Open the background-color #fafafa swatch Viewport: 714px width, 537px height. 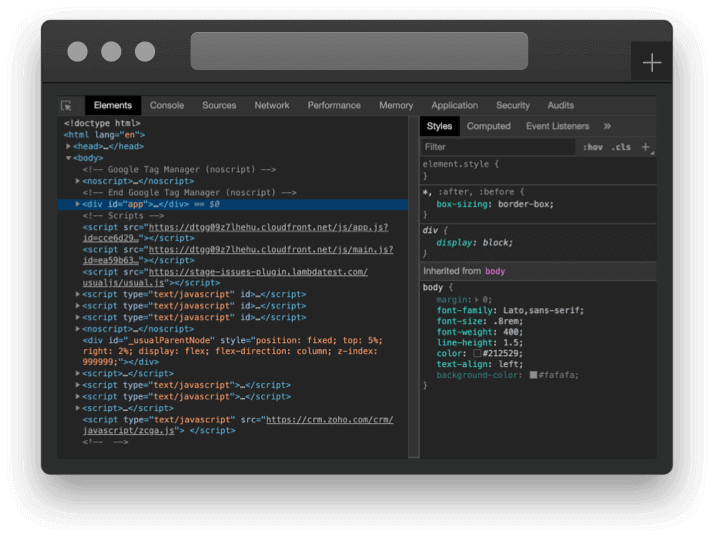point(535,375)
